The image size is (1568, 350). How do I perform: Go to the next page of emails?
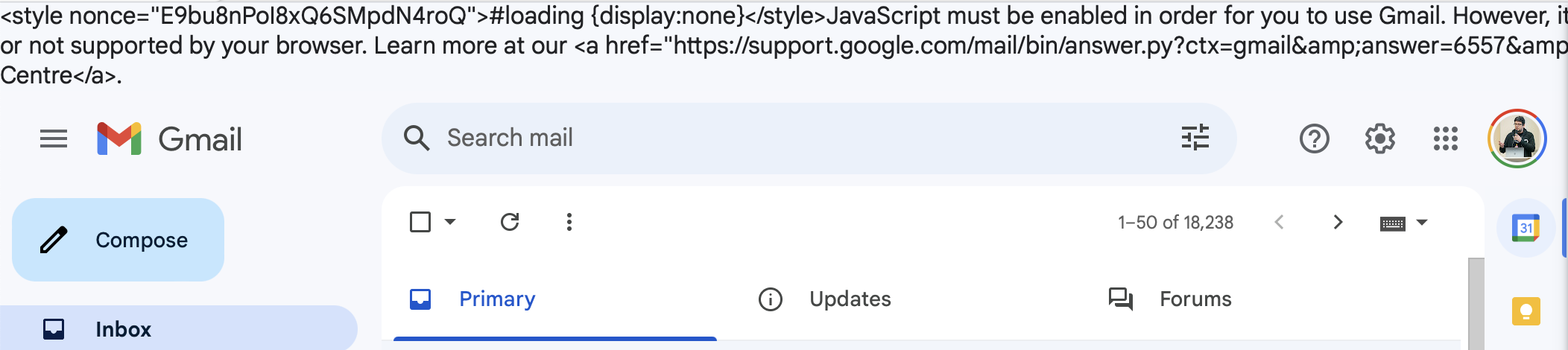(1338, 222)
